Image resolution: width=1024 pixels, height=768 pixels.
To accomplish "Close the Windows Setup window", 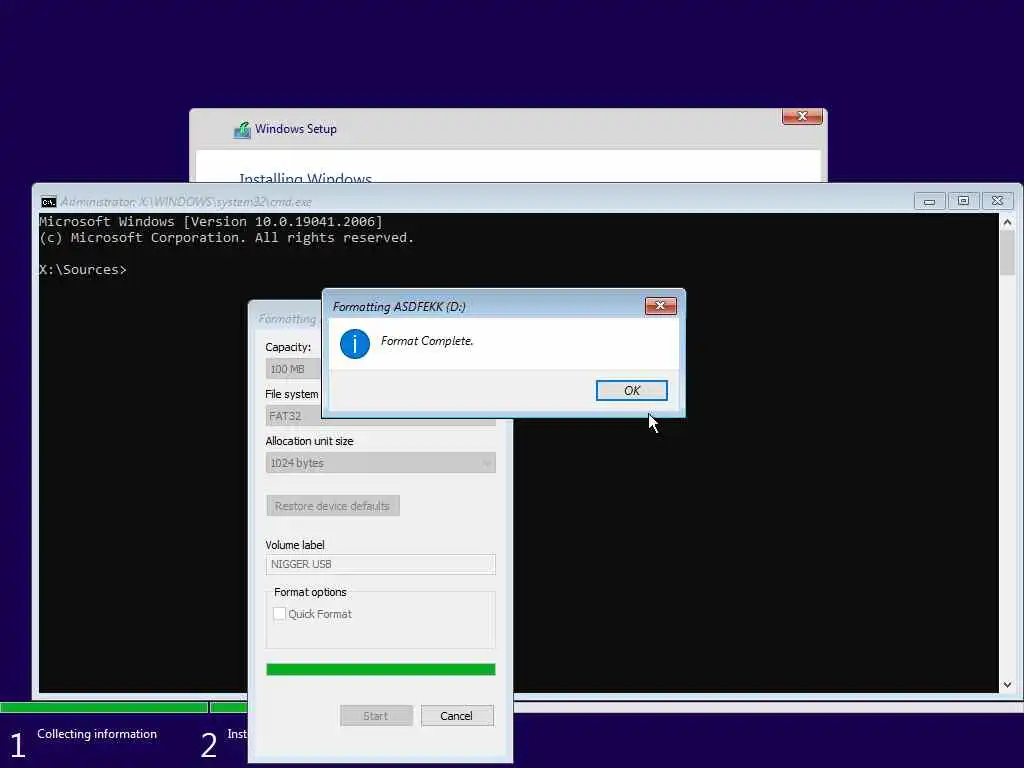I will point(802,116).
